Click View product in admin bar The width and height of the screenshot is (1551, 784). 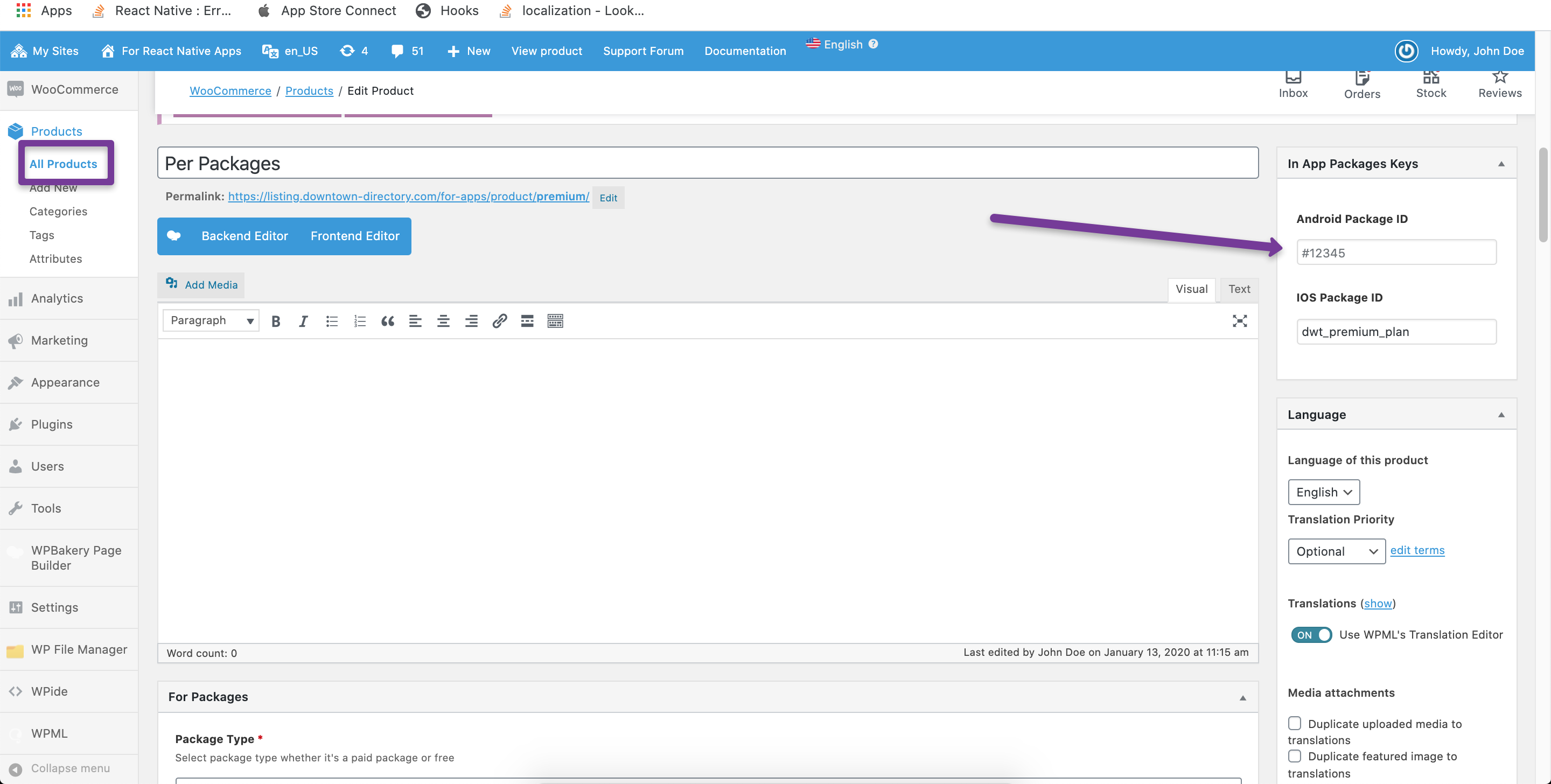(547, 51)
